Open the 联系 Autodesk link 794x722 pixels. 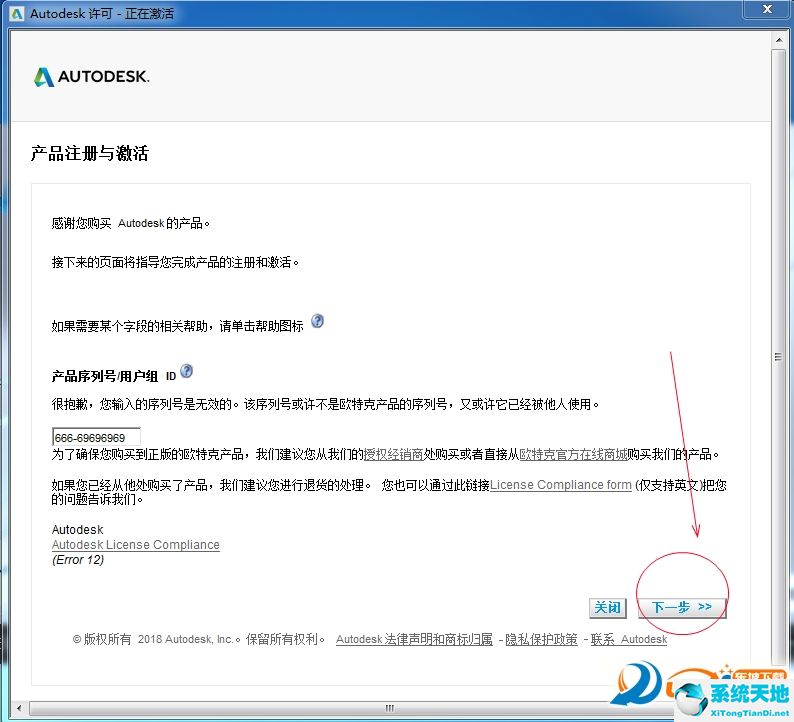(629, 639)
